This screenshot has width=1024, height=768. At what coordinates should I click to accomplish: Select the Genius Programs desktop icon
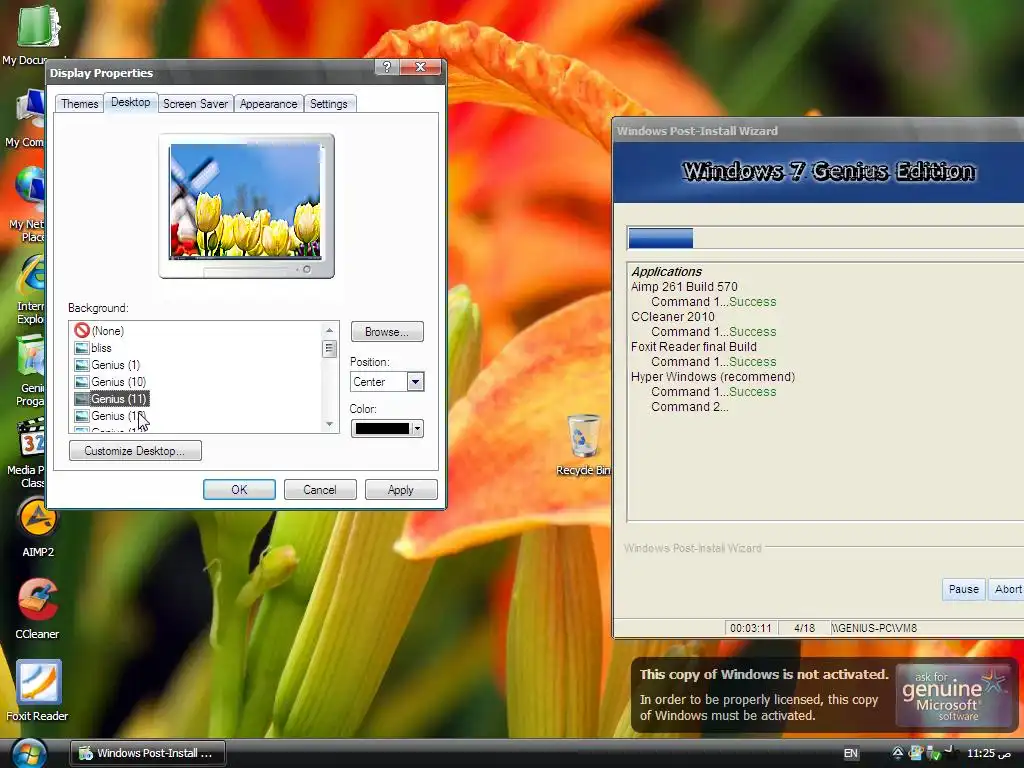tap(31, 371)
